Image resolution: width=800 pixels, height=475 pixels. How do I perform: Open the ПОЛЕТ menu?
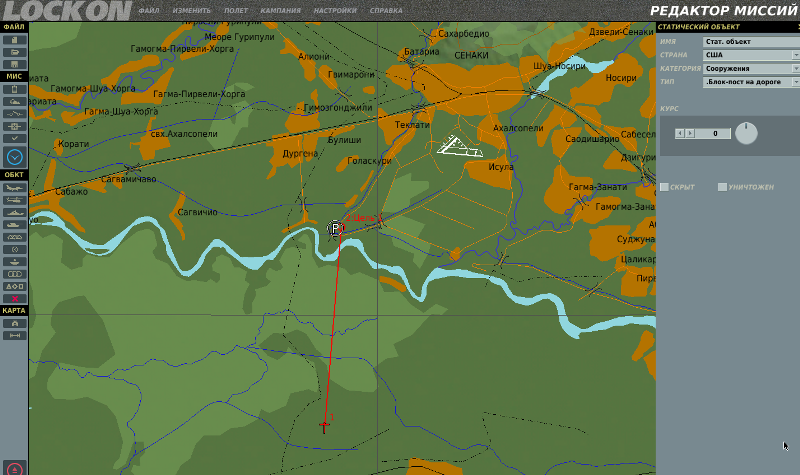(236, 10)
